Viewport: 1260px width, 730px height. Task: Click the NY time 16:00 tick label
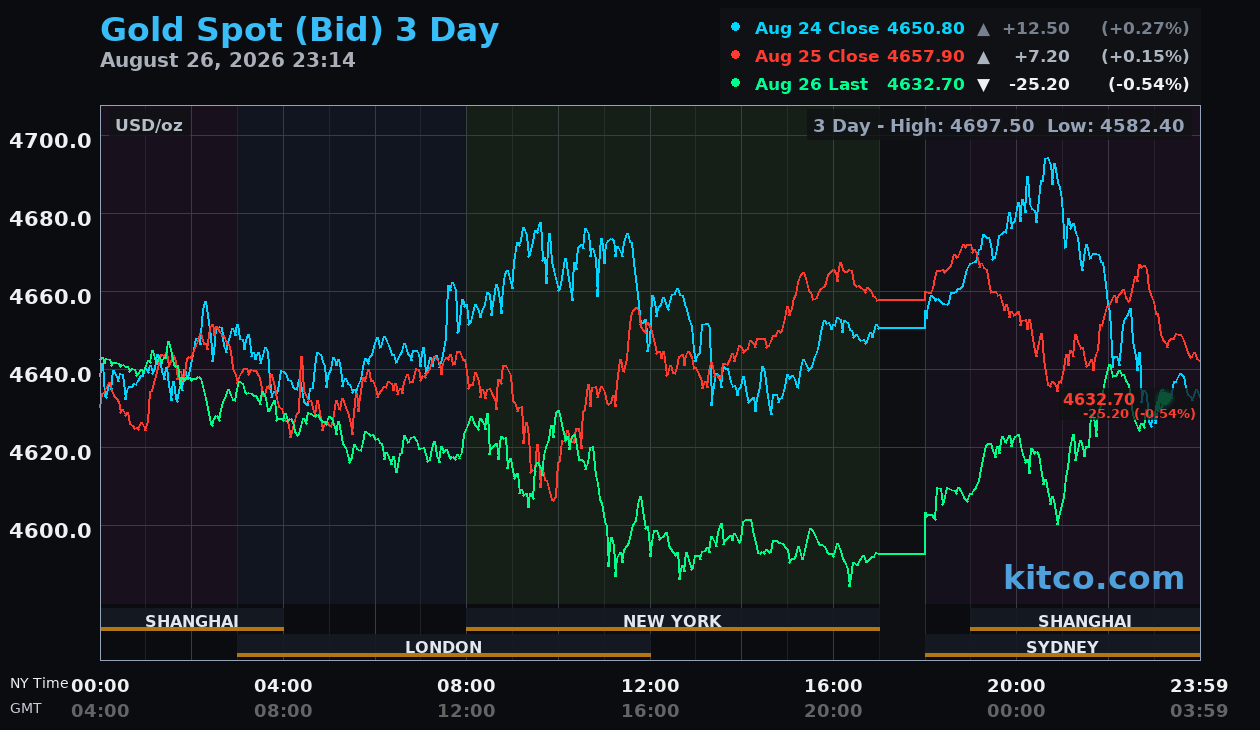[833, 685]
